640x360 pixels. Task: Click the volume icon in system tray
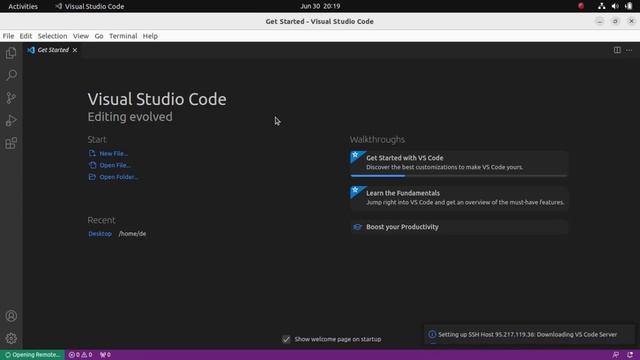[615, 6]
